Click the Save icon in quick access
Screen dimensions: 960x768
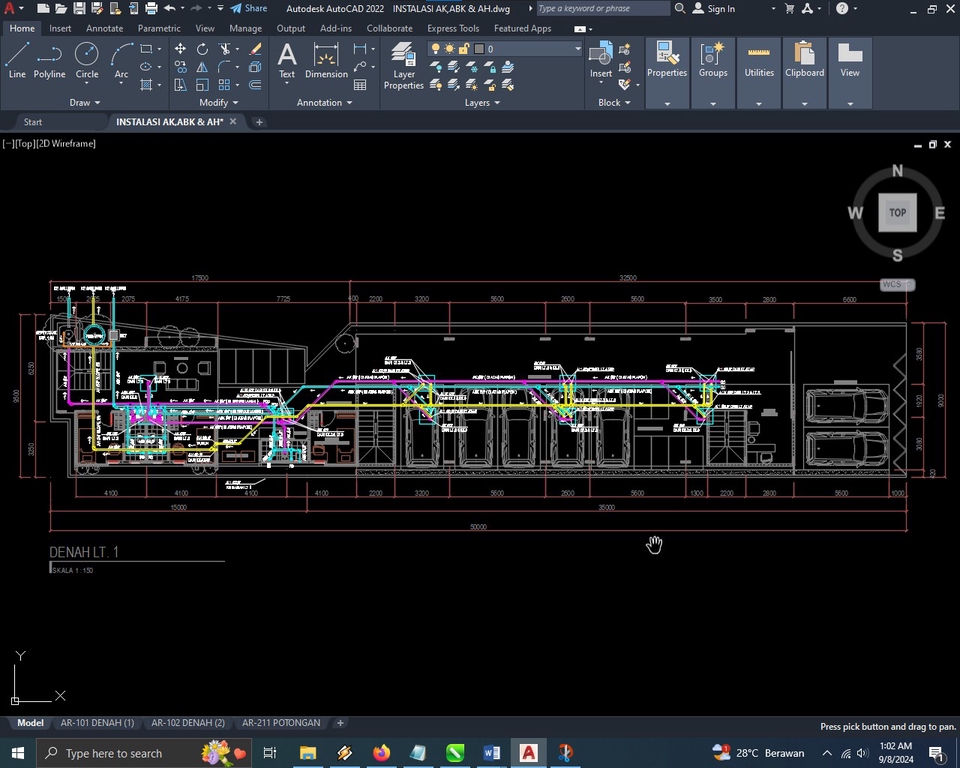point(79,9)
